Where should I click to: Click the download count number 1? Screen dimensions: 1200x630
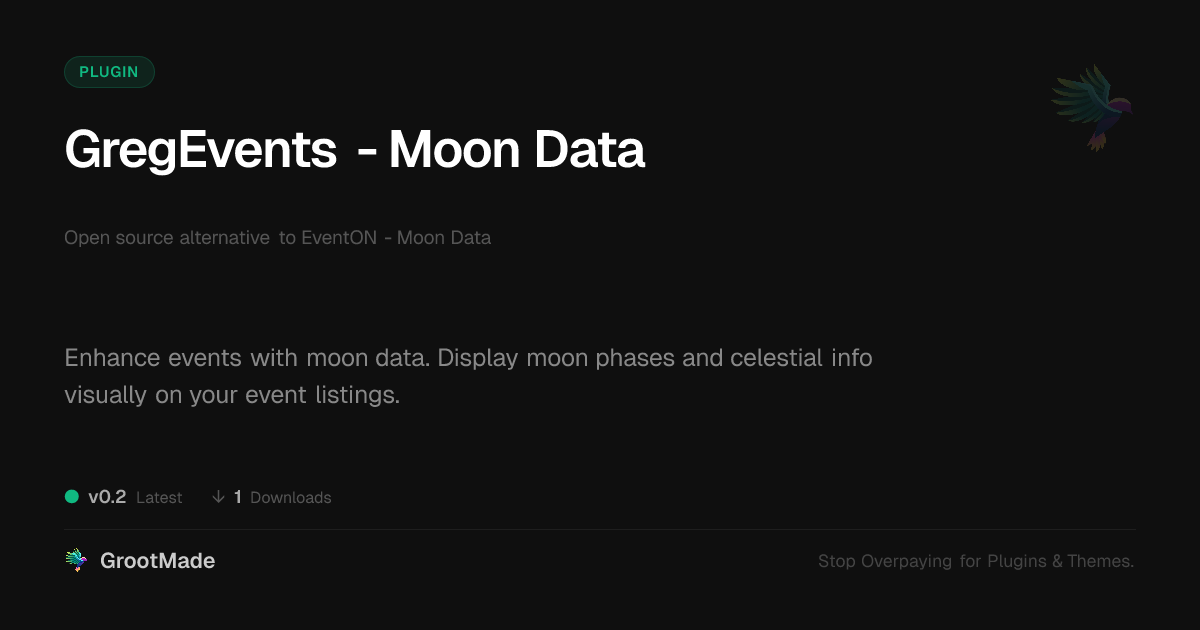[x=238, y=497]
